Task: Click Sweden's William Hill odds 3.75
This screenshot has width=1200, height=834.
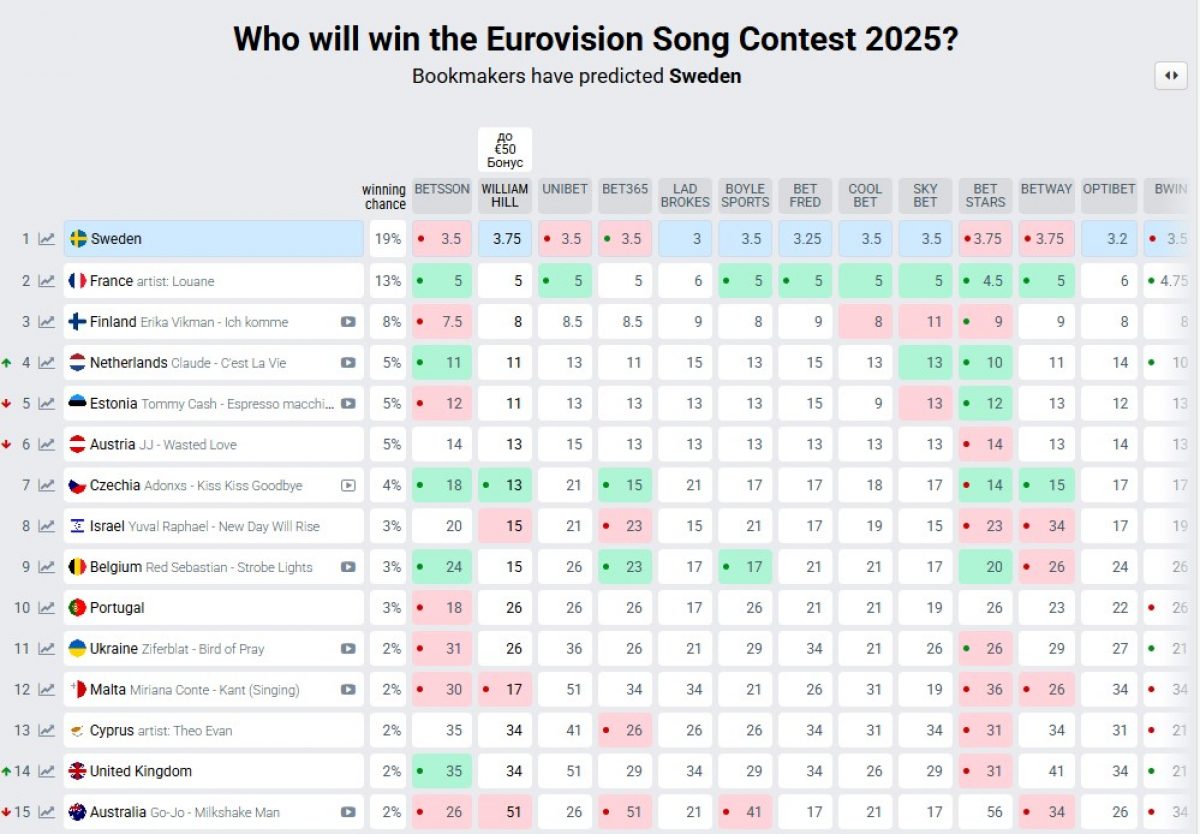Action: click(505, 239)
